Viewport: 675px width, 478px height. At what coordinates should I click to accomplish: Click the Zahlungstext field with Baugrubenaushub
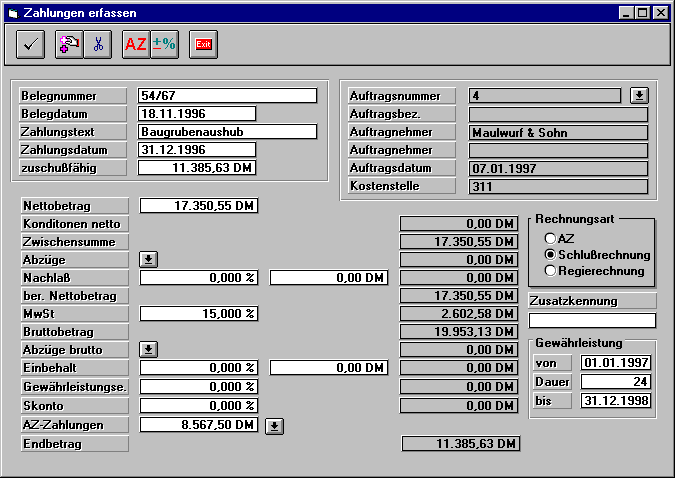[x=227, y=132]
